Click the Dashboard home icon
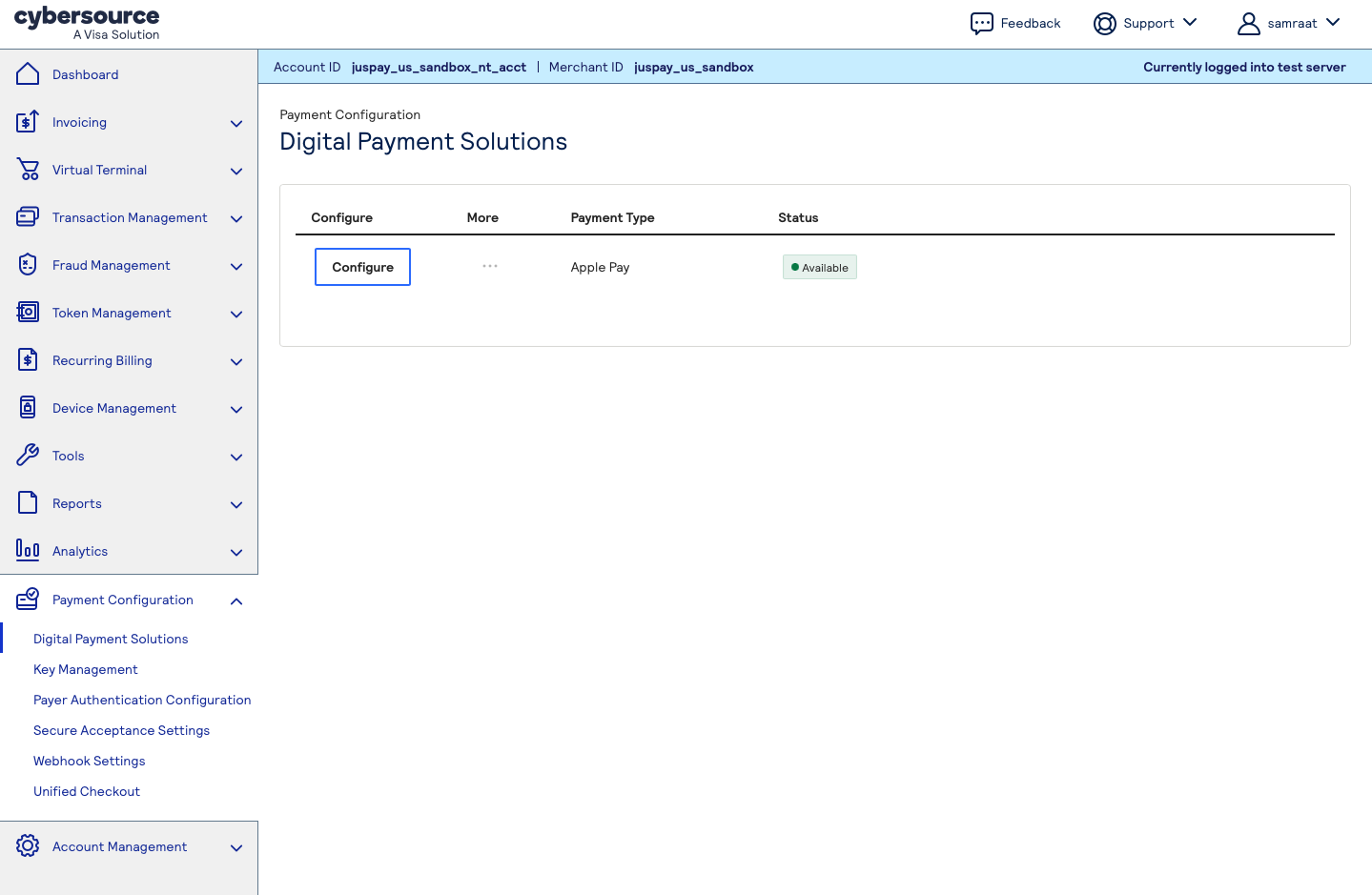 (x=28, y=74)
